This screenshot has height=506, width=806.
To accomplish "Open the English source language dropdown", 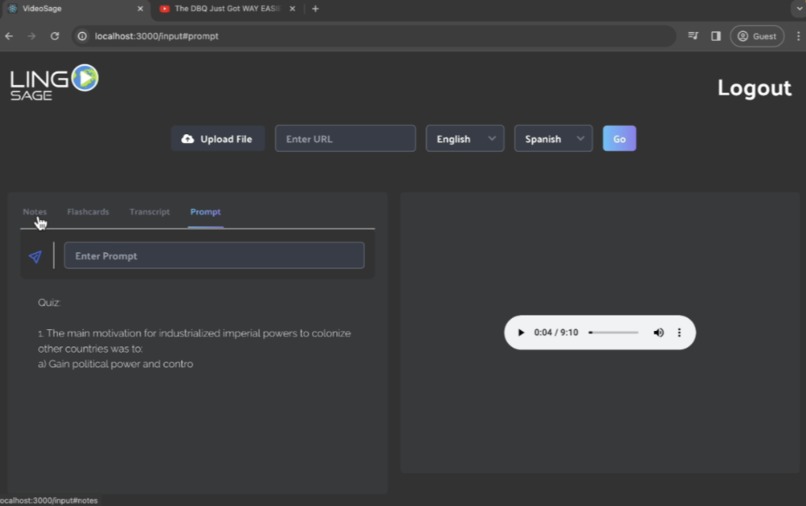I will point(465,139).
